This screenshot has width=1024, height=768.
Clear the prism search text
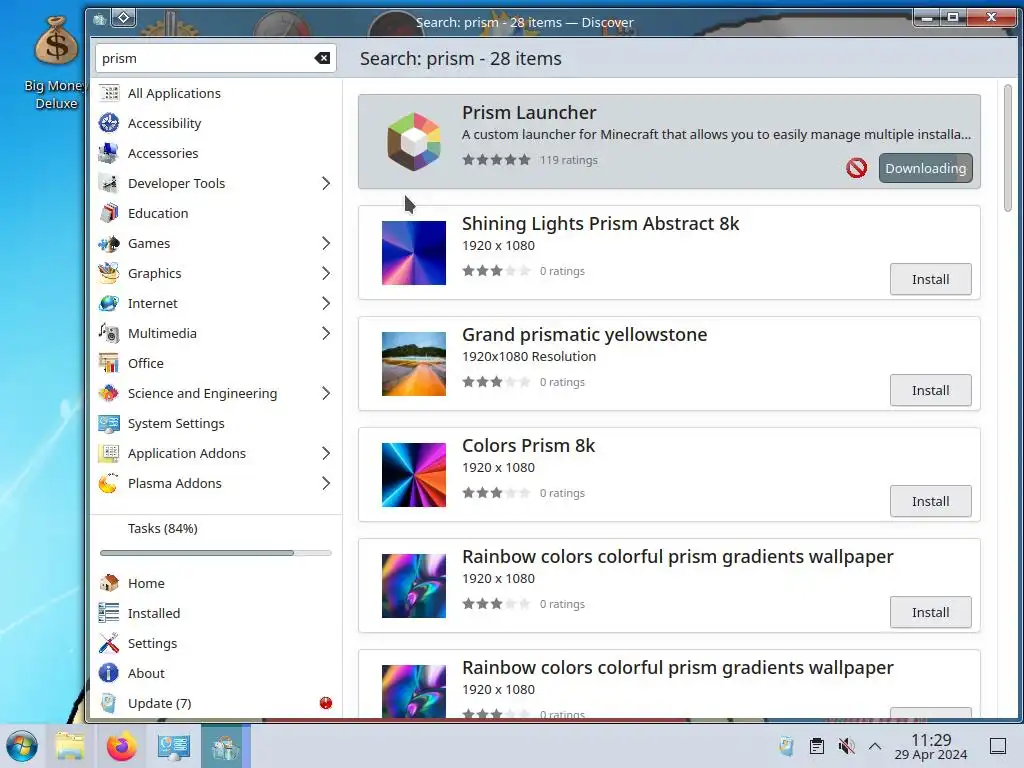323,58
